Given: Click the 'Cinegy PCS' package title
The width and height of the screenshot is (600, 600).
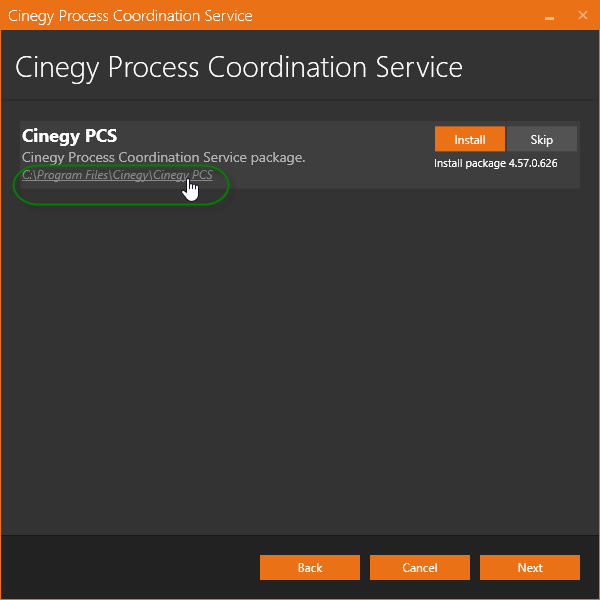Looking at the screenshot, I should [69, 136].
